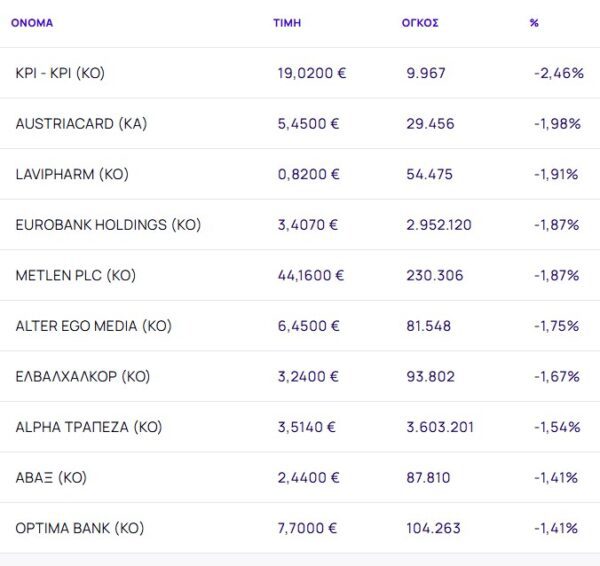Click the 2.952.120 volume for Eurobank
The image size is (600, 566).
point(439,225)
